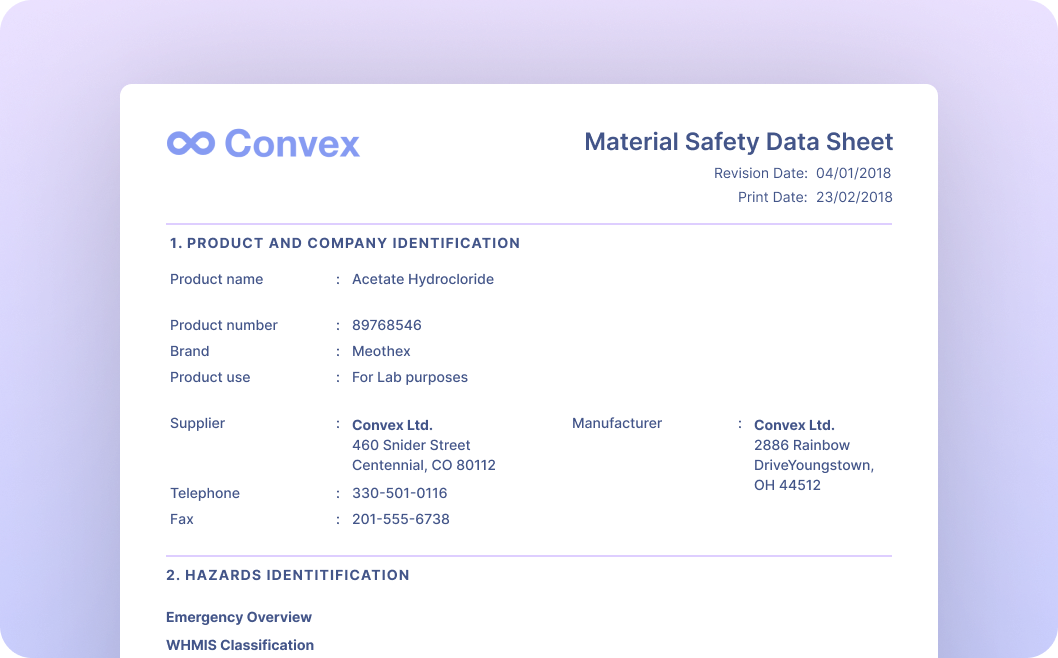Click the Convex infinity logo icon
The width and height of the screenshot is (1058, 658).
190,143
